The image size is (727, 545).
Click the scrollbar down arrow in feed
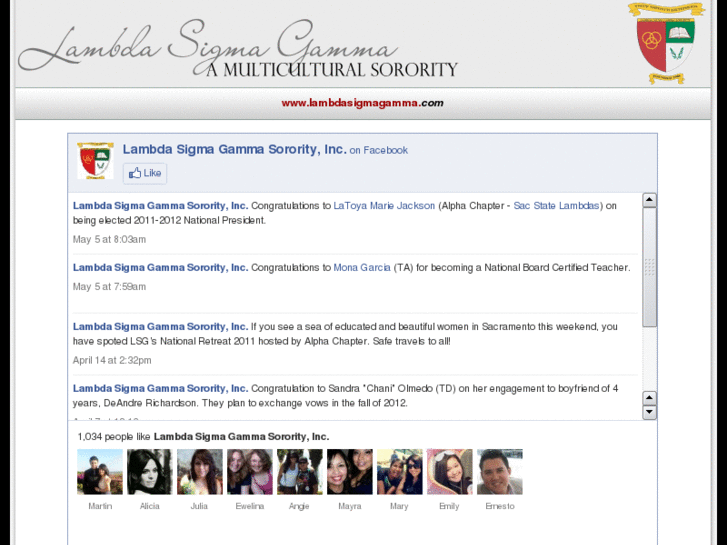click(650, 412)
